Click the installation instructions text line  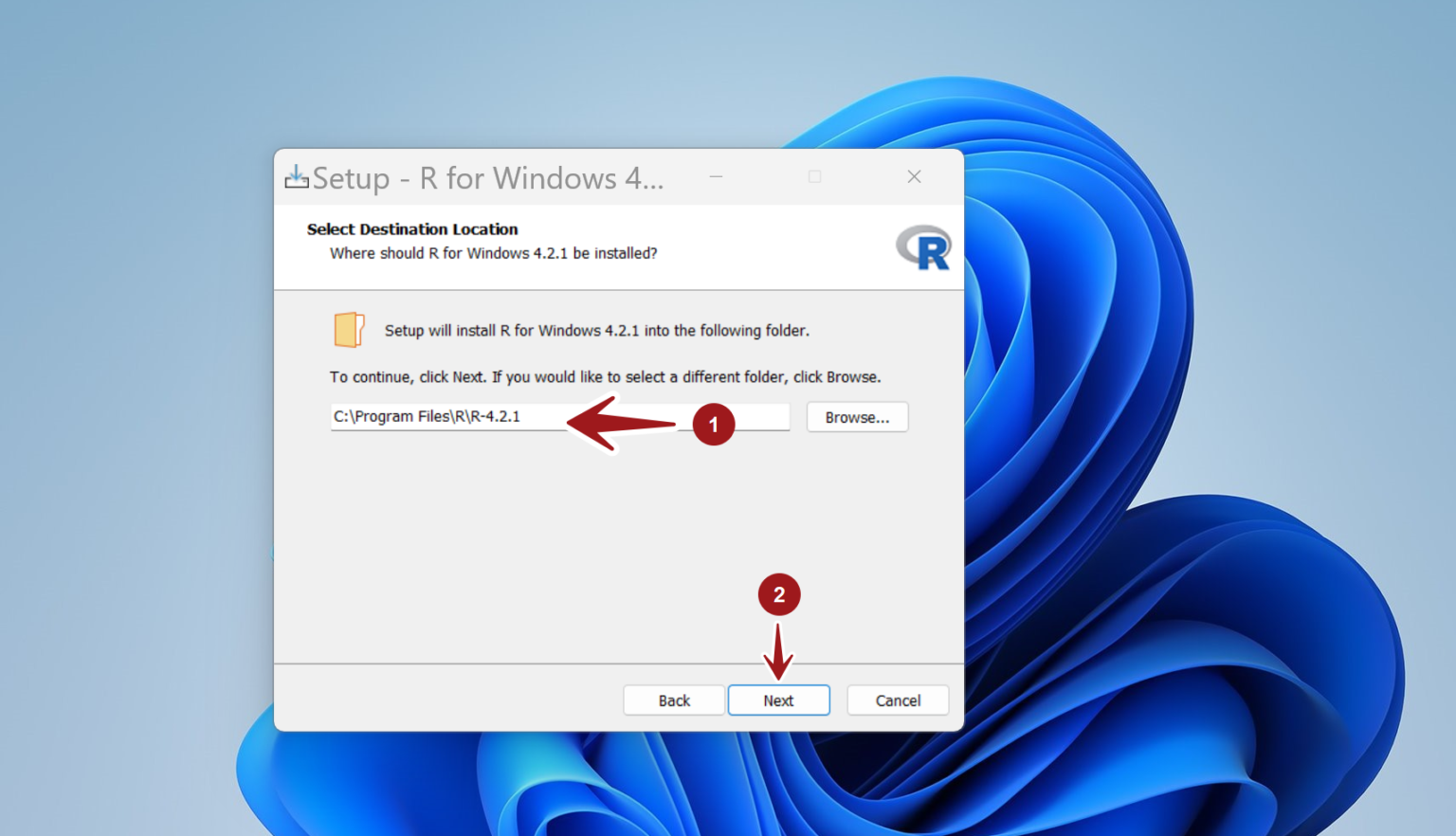click(x=605, y=376)
